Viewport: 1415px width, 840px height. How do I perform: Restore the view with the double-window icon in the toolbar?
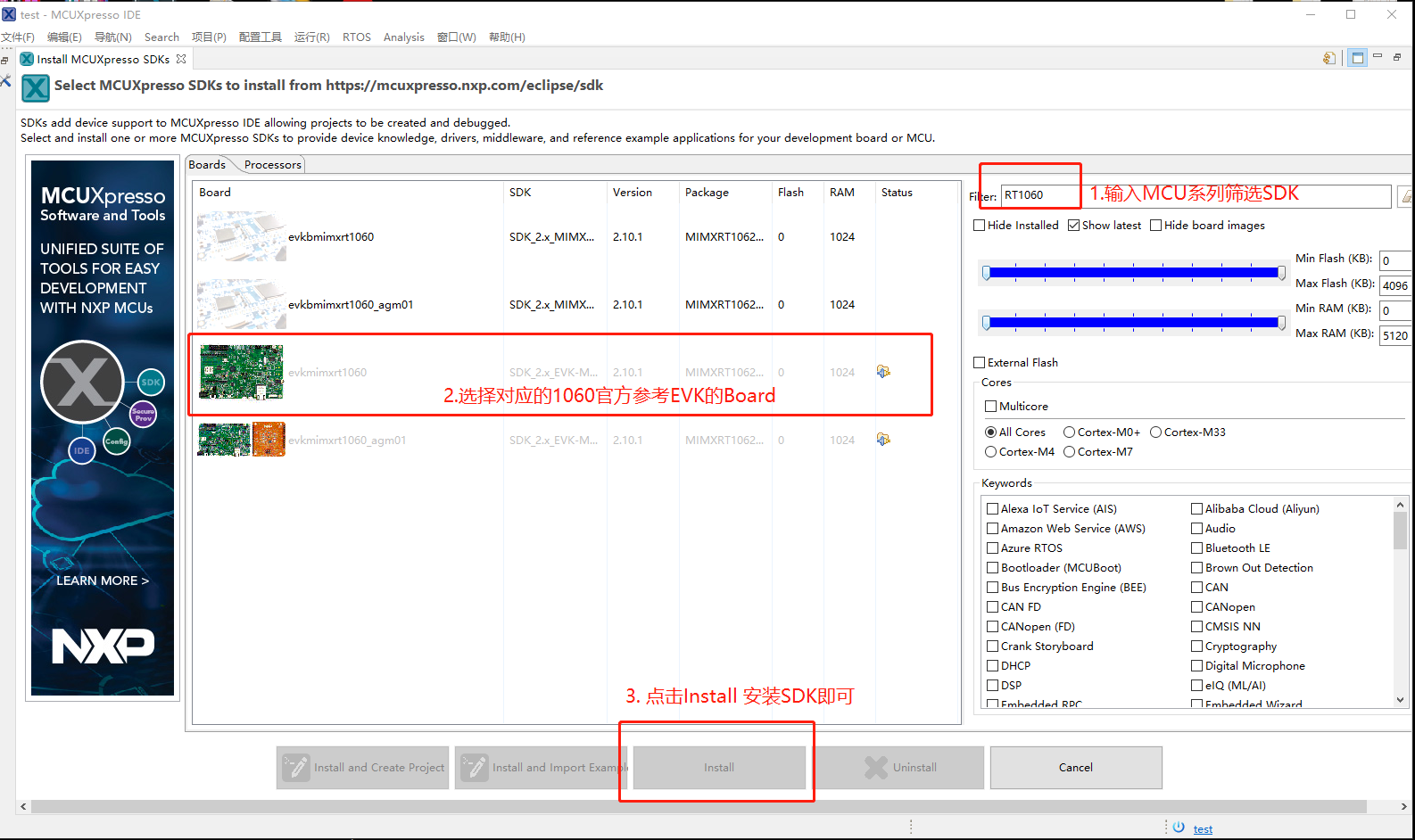point(1397,57)
